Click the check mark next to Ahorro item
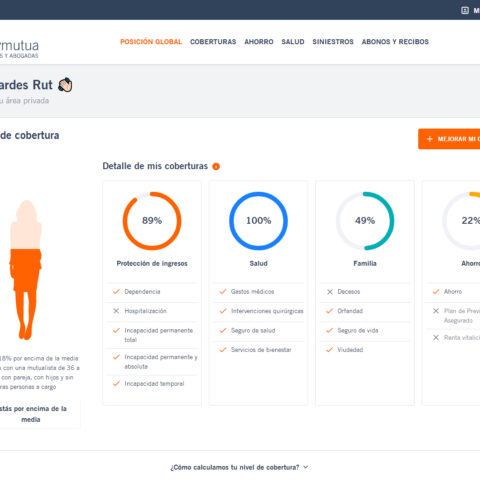480x480 pixels. (x=436, y=292)
